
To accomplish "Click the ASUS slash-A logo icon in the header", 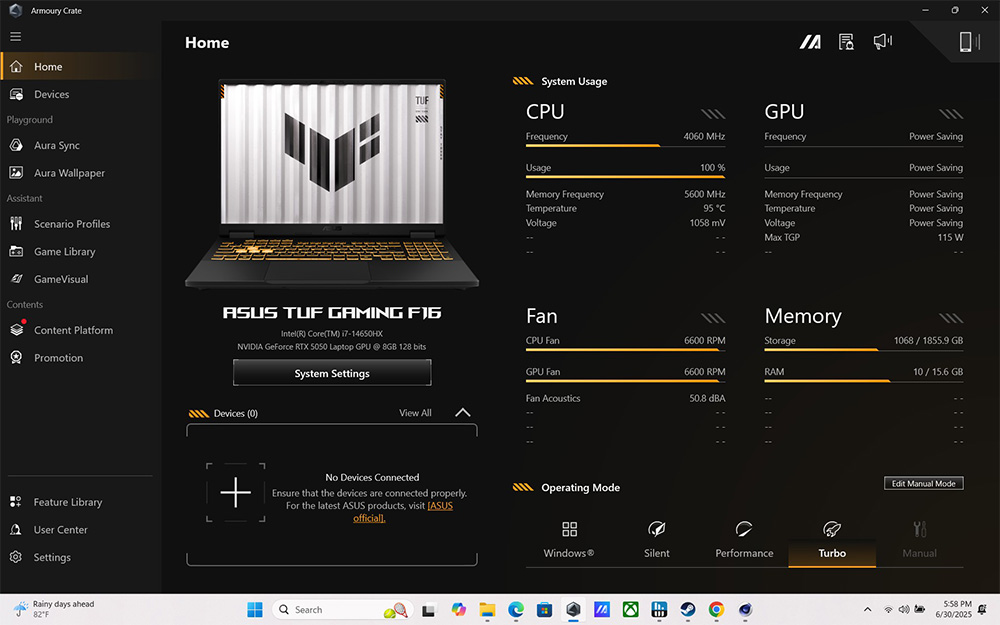I will [x=810, y=42].
